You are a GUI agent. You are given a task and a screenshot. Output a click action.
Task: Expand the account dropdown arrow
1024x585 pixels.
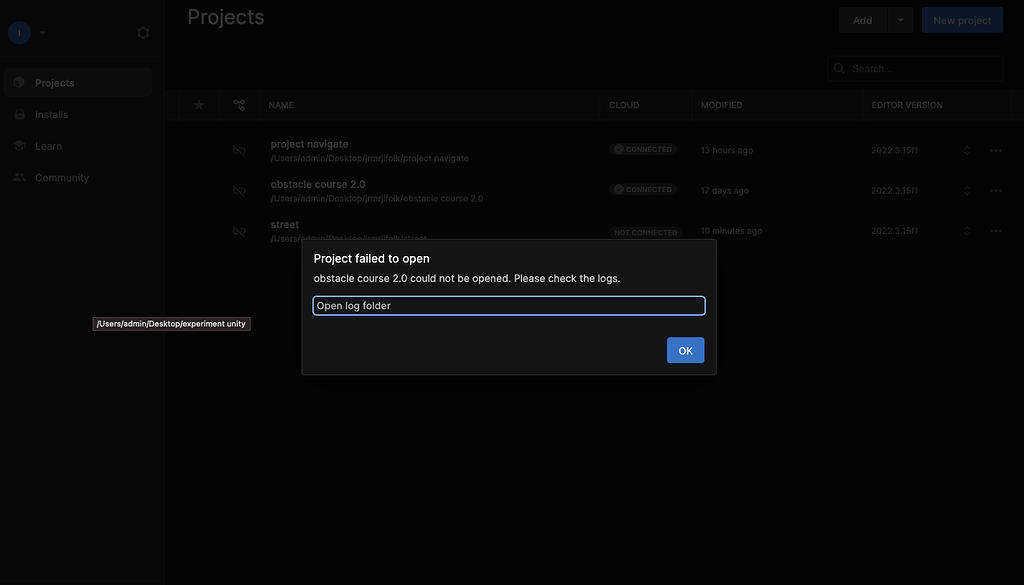[41, 31]
